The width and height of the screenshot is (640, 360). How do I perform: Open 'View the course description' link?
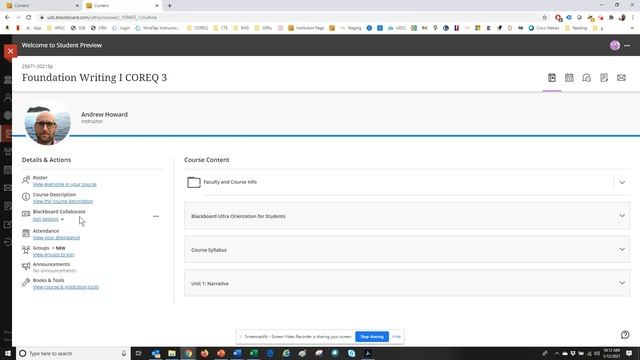(63, 202)
